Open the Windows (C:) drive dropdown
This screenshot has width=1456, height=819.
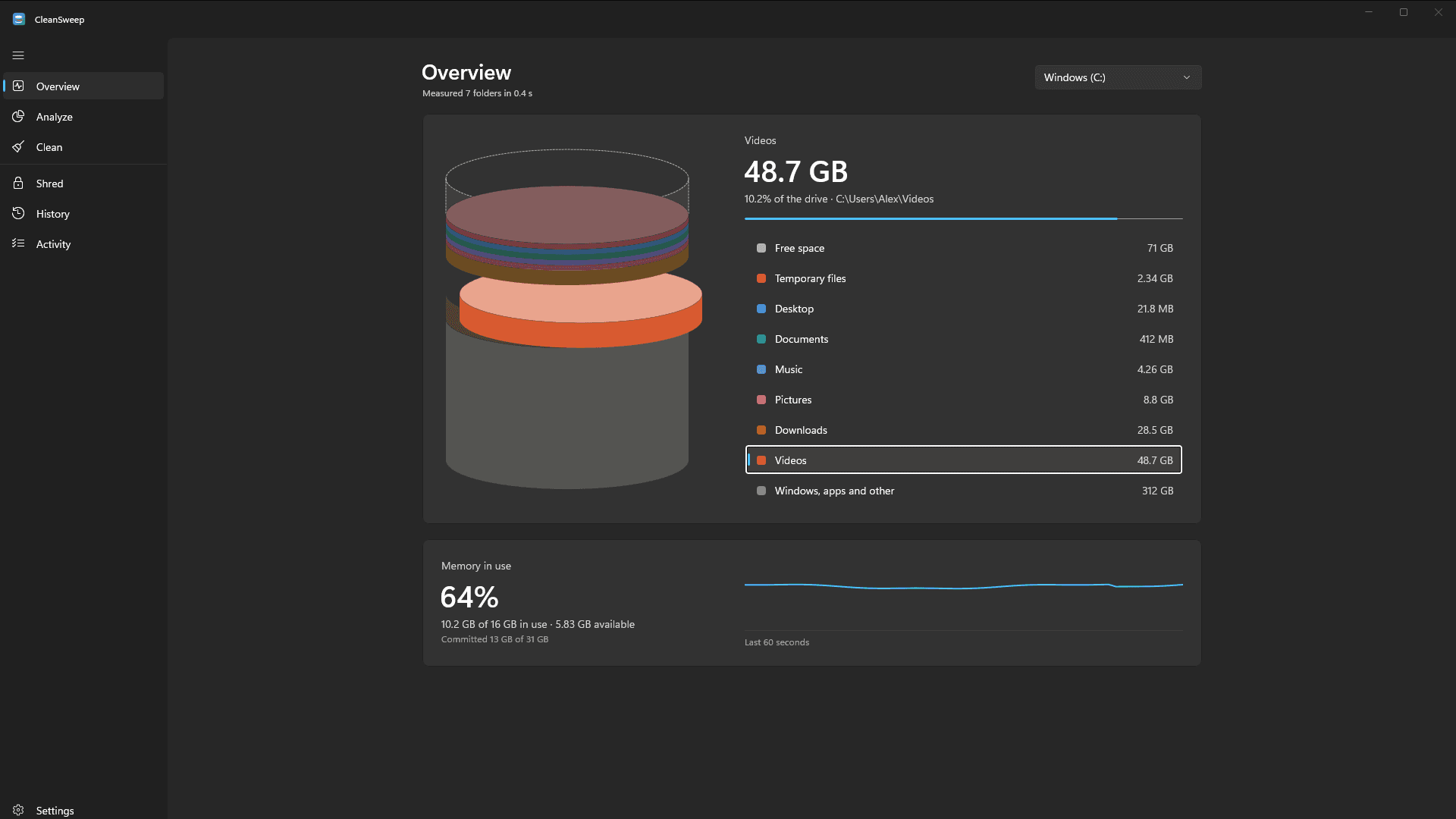click(1118, 77)
